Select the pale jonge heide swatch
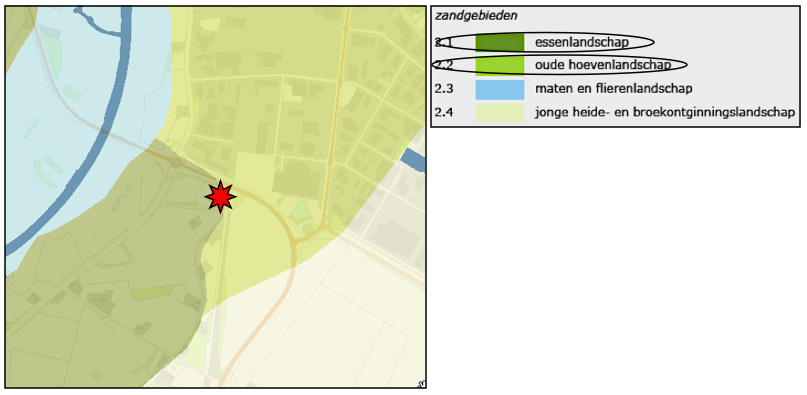This screenshot has width=807, height=395. [499, 112]
